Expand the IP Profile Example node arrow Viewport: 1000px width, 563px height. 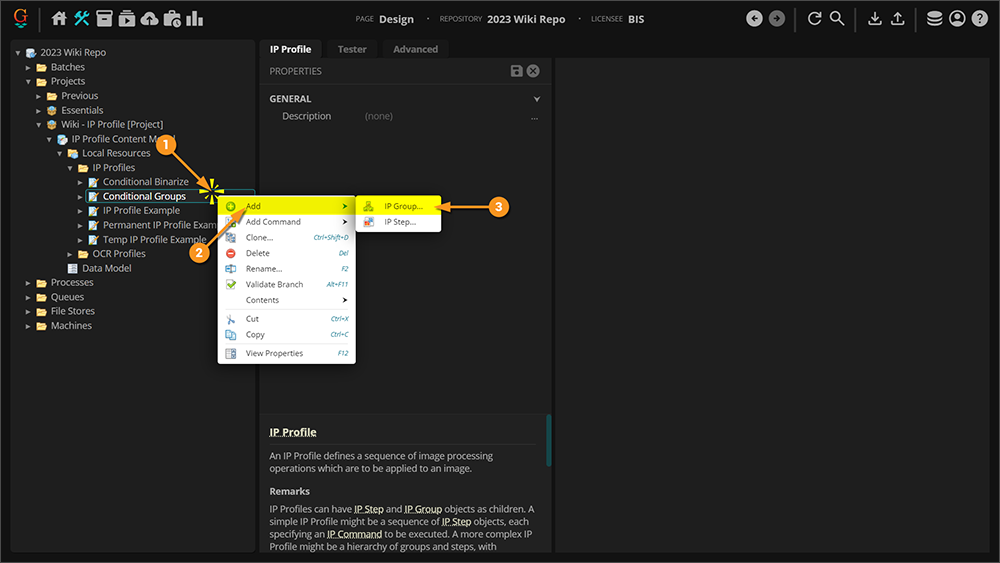[80, 211]
